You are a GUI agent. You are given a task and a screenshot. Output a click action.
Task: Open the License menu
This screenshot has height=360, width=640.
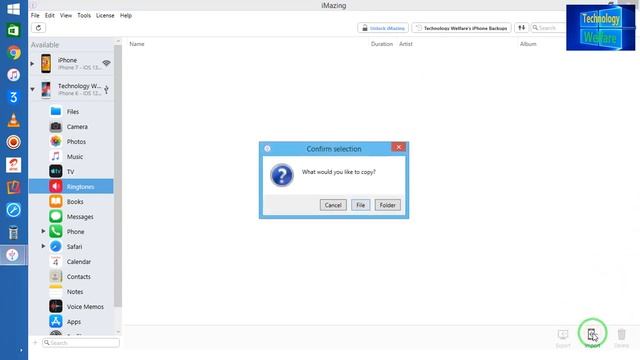pyautogui.click(x=105, y=16)
